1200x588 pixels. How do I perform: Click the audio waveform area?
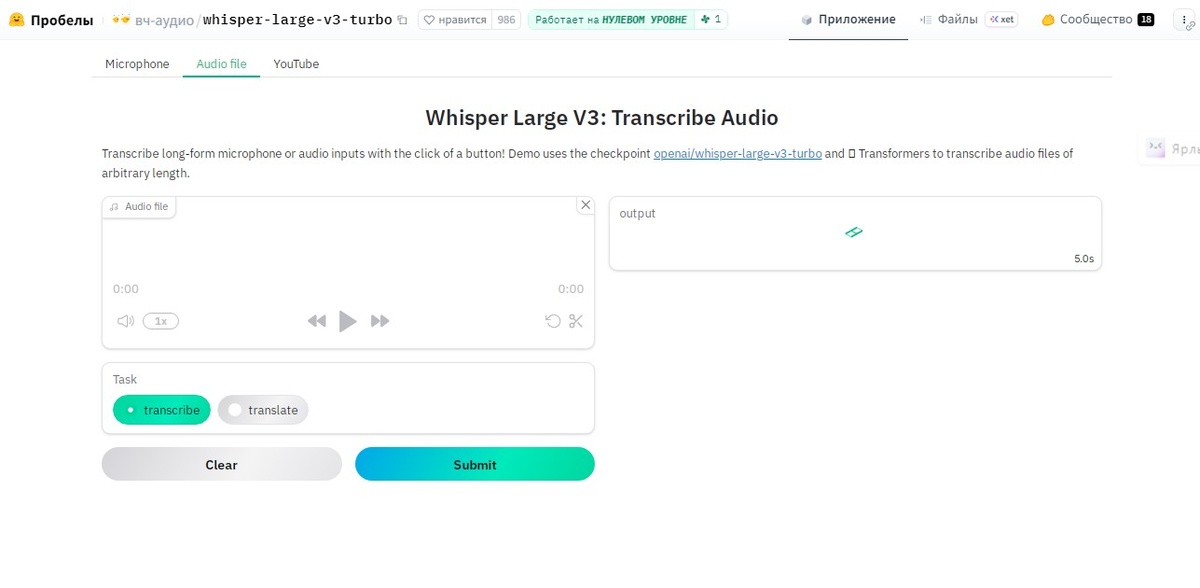pos(348,250)
